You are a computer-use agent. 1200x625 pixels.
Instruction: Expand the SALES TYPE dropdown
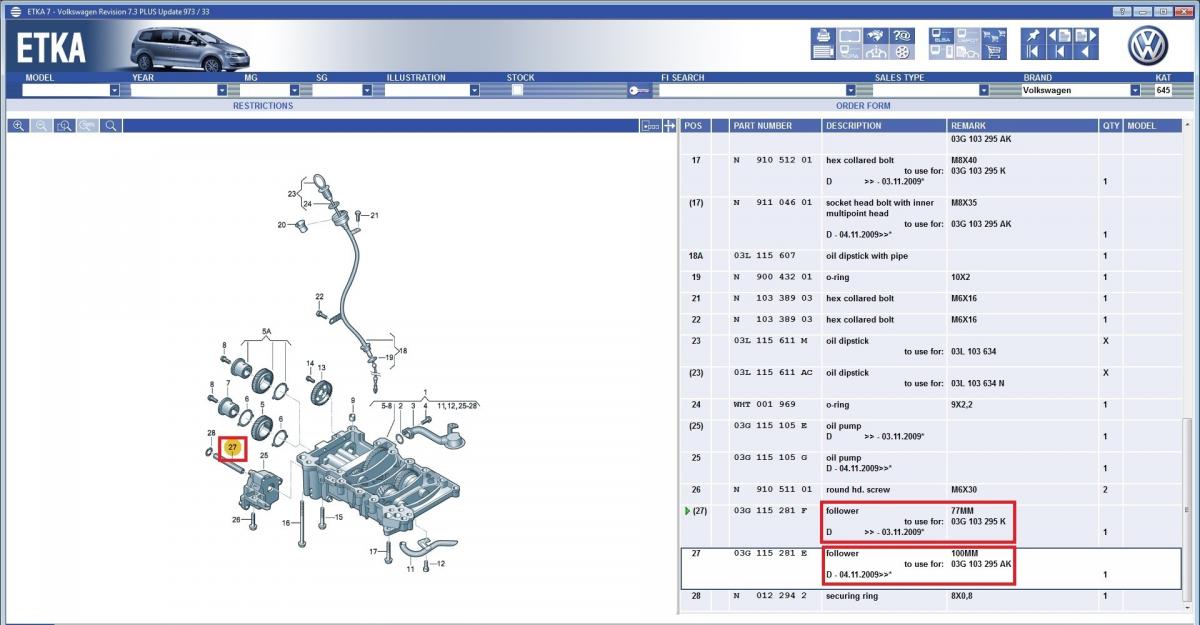click(984, 90)
